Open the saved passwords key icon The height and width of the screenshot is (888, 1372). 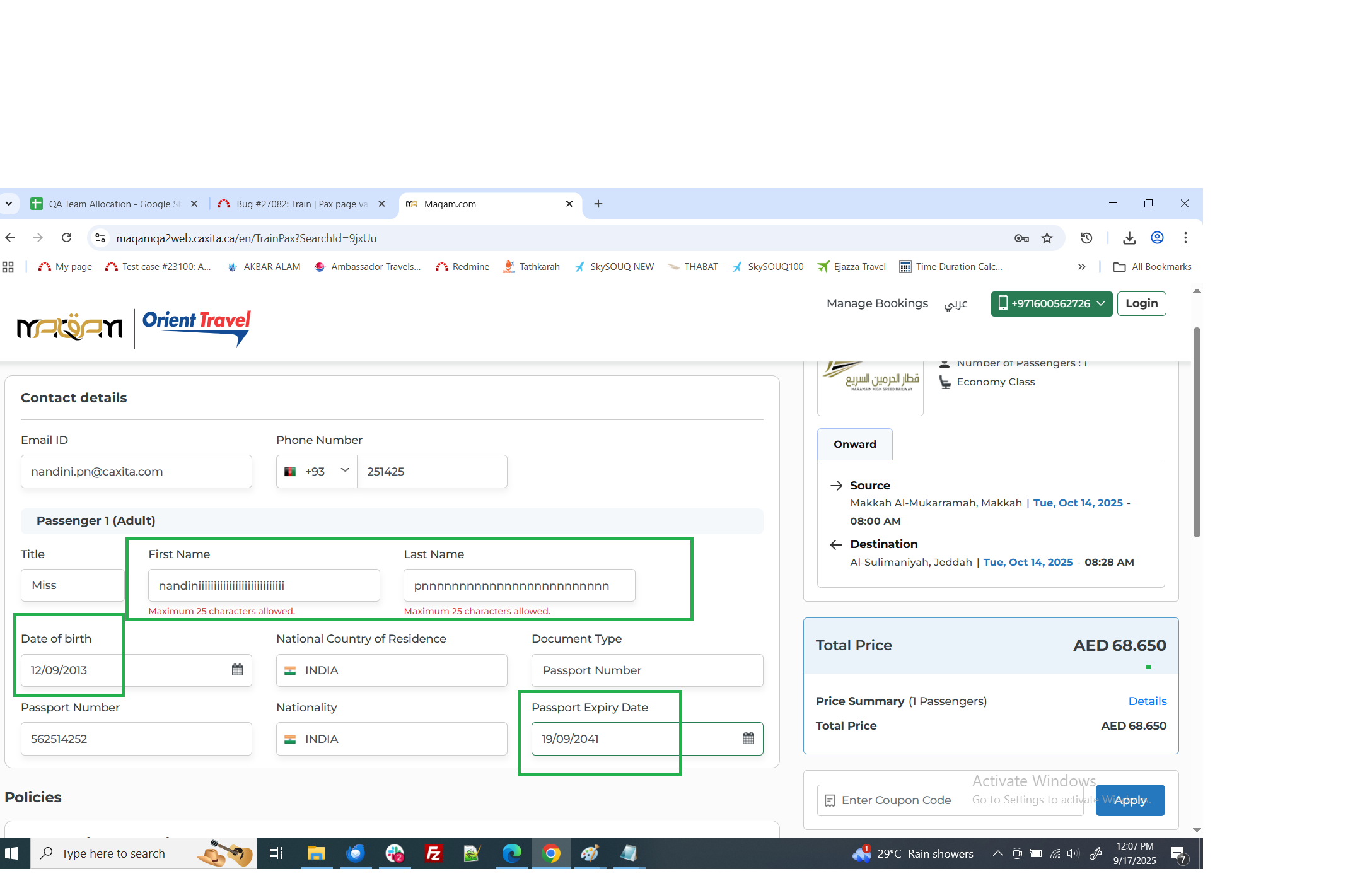point(1021,238)
